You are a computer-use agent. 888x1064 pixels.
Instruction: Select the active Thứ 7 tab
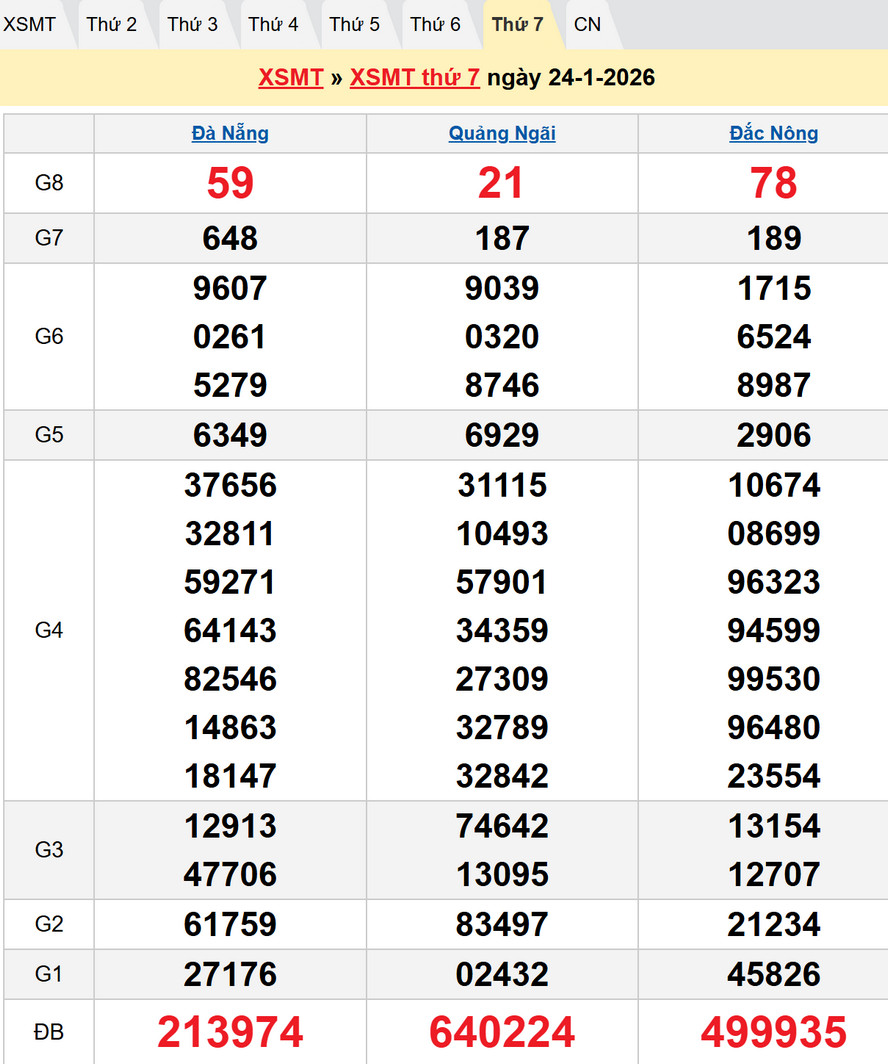pyautogui.click(x=517, y=24)
